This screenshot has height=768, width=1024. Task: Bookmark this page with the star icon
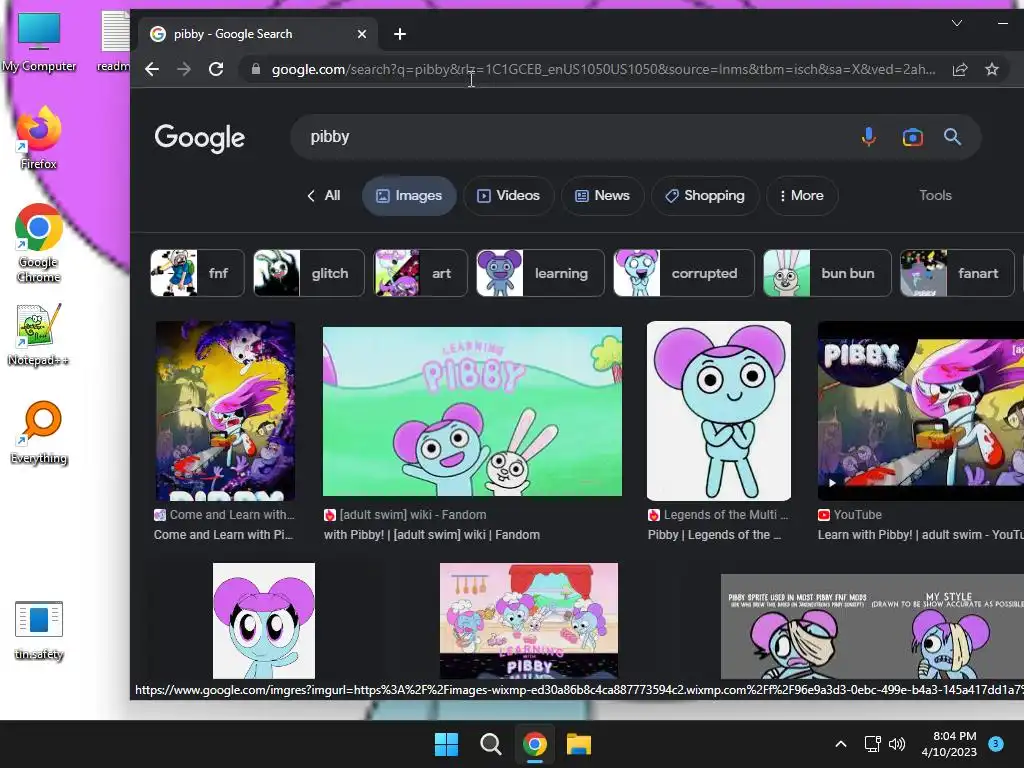(992, 69)
